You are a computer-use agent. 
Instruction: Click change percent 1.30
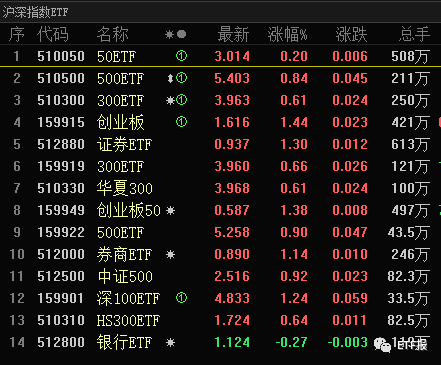[294, 144]
